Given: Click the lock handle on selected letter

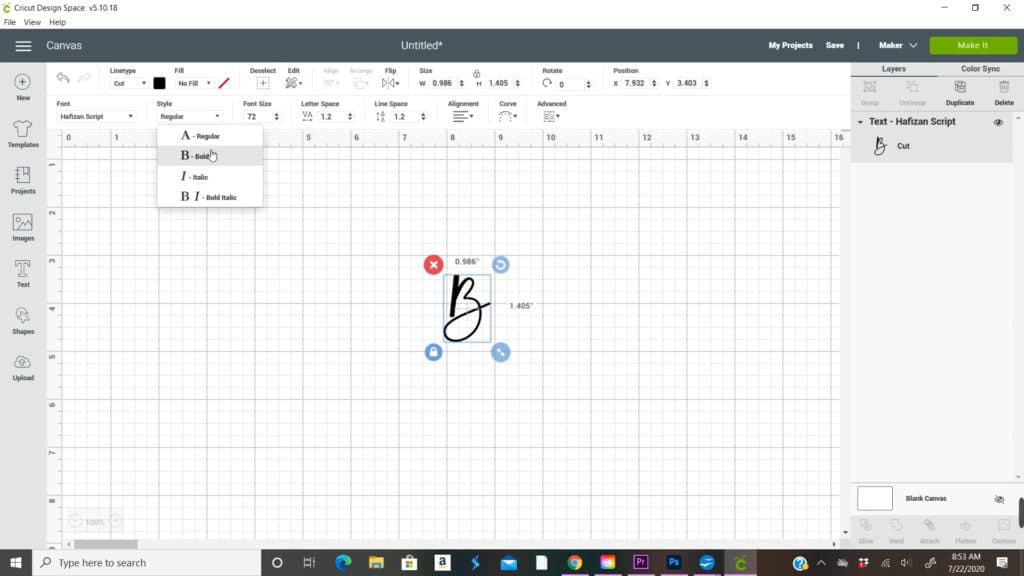Looking at the screenshot, I should tap(434, 352).
